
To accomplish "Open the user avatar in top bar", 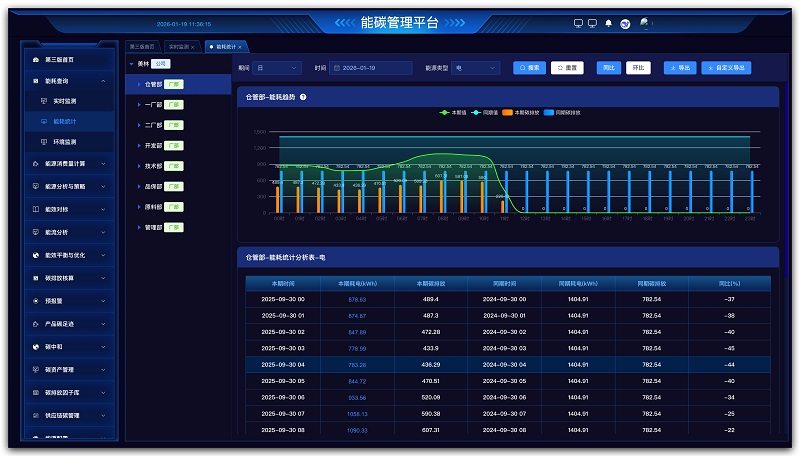I will [645, 23].
